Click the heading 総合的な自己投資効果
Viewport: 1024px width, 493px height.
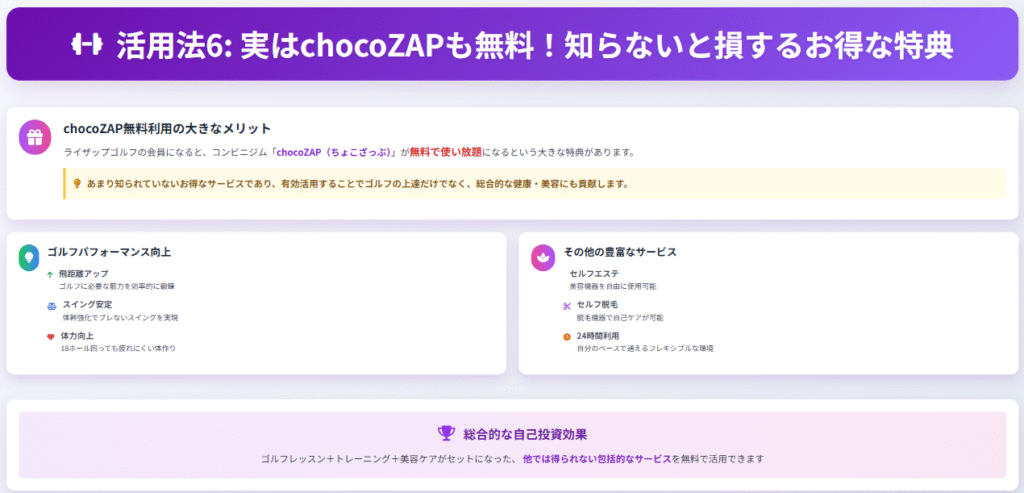(x=525, y=433)
